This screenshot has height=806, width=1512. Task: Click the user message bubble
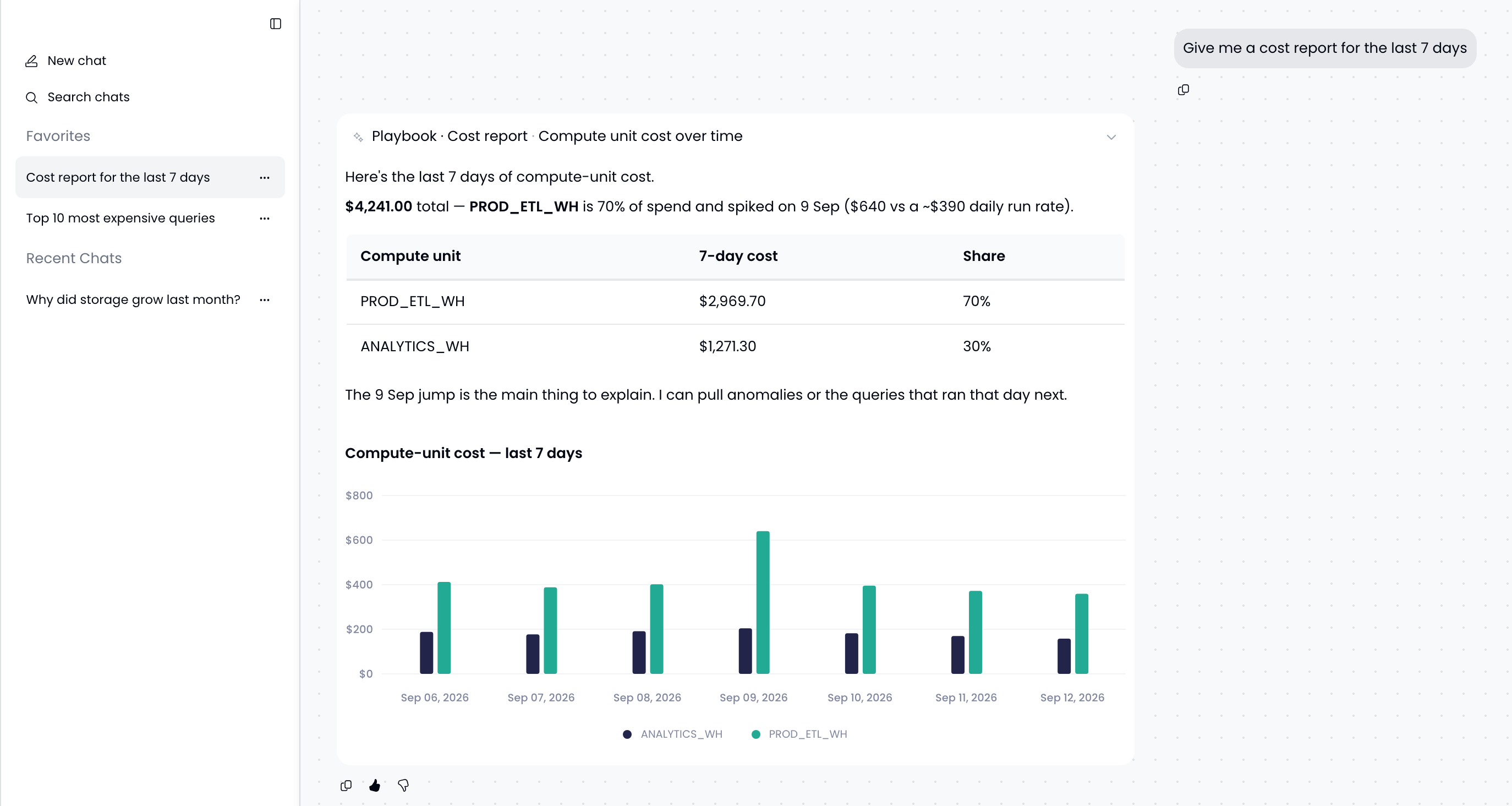1325,48
